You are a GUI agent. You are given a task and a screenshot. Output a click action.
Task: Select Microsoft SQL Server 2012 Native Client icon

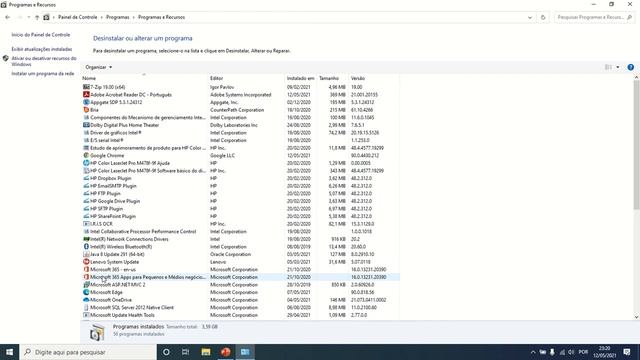pos(86,307)
